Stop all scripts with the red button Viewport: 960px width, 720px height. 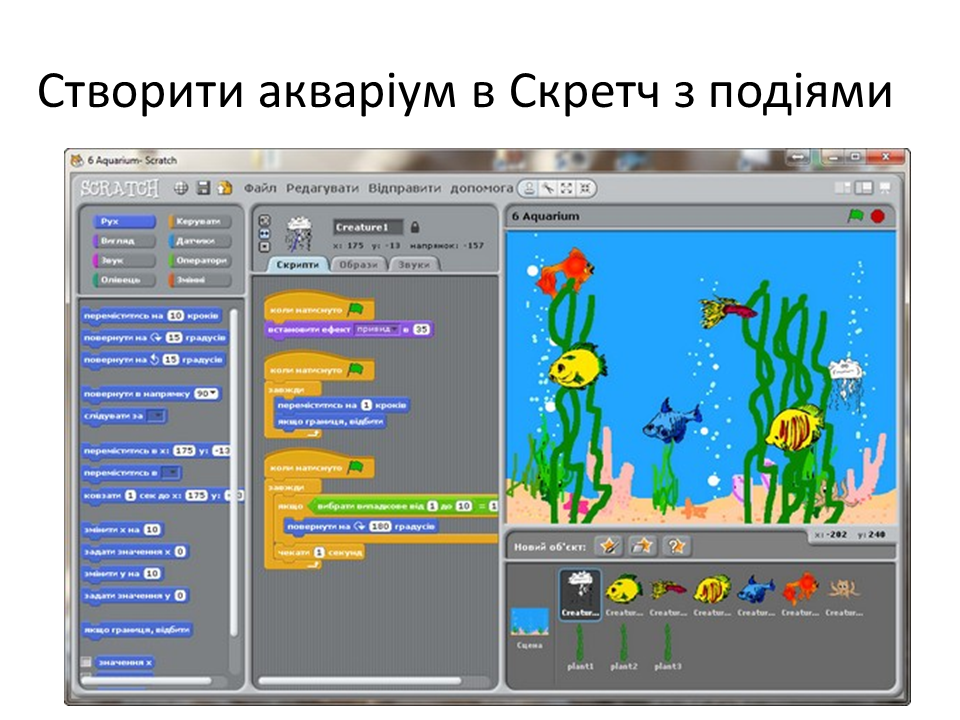click(878, 216)
